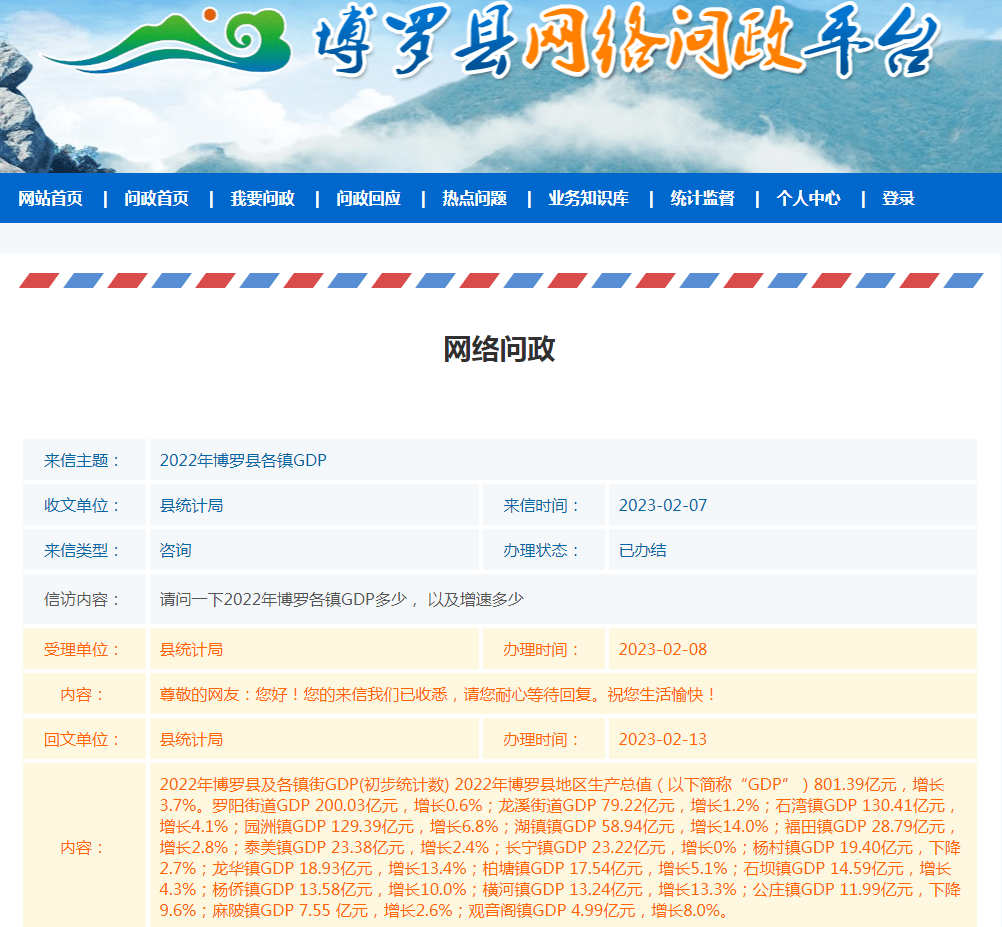Click the 已办结 status label
The height and width of the screenshot is (927, 1002).
(x=639, y=549)
